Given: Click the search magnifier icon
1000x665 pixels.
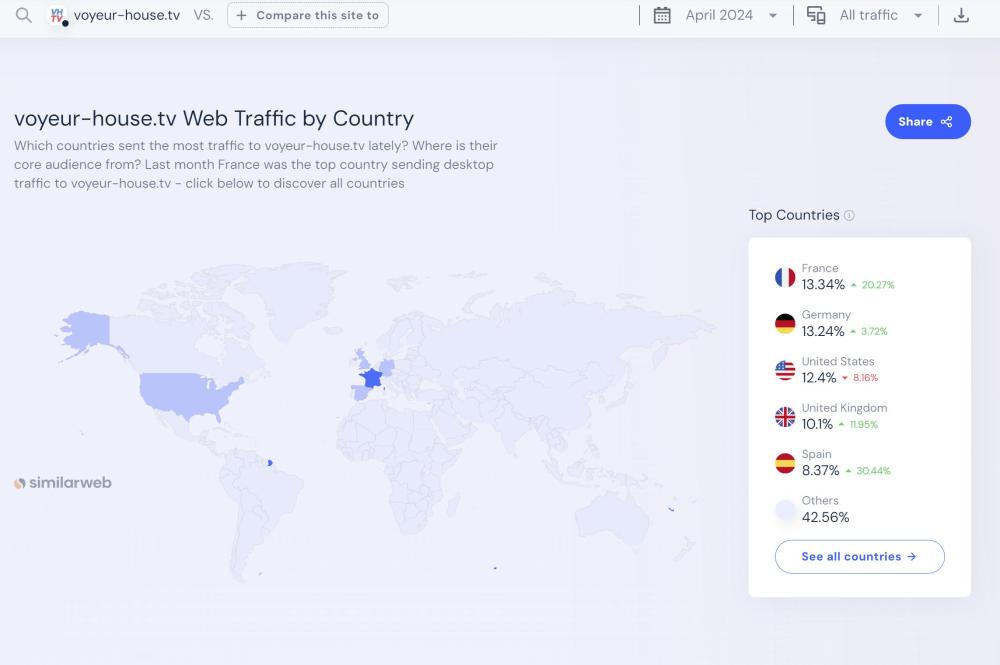Looking at the screenshot, I should click(24, 15).
